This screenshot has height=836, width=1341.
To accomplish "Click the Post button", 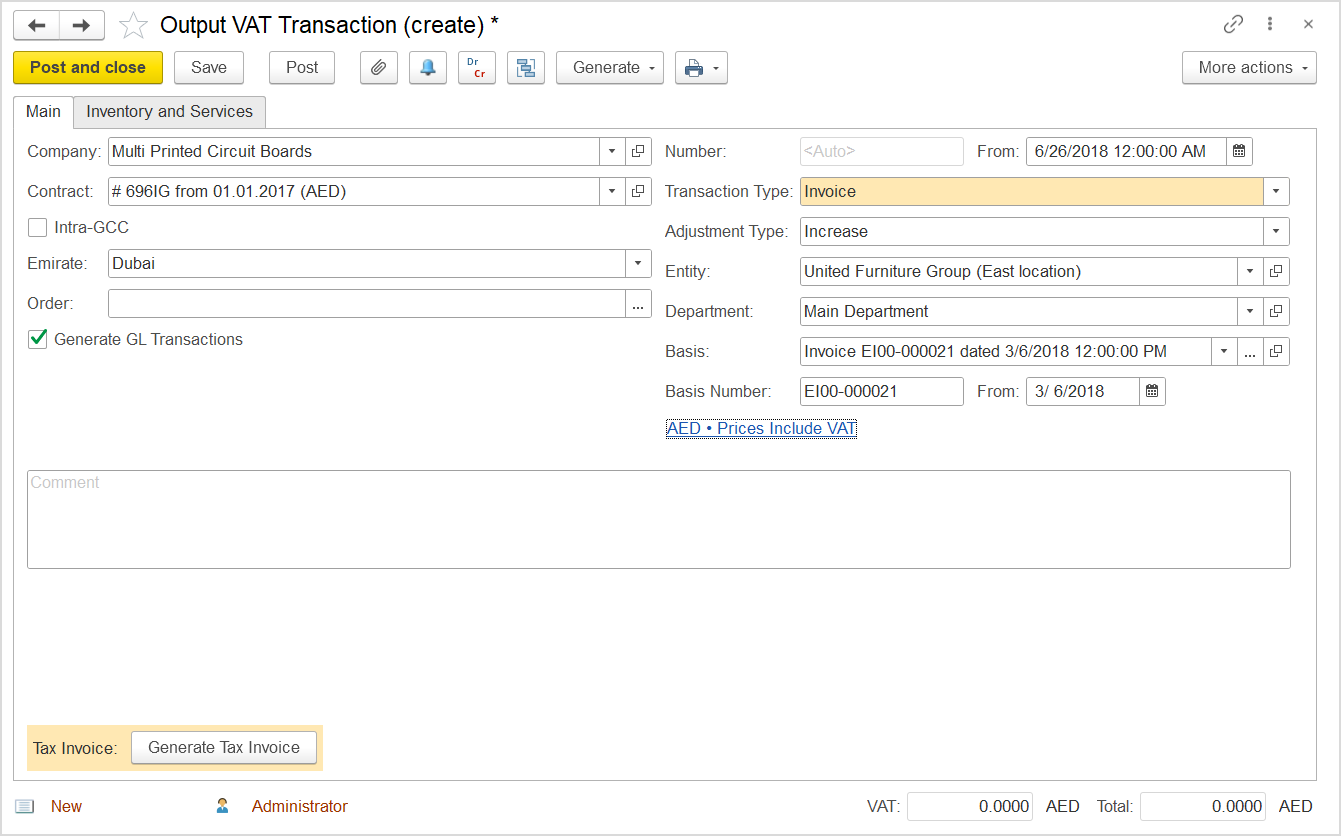I will pos(302,68).
